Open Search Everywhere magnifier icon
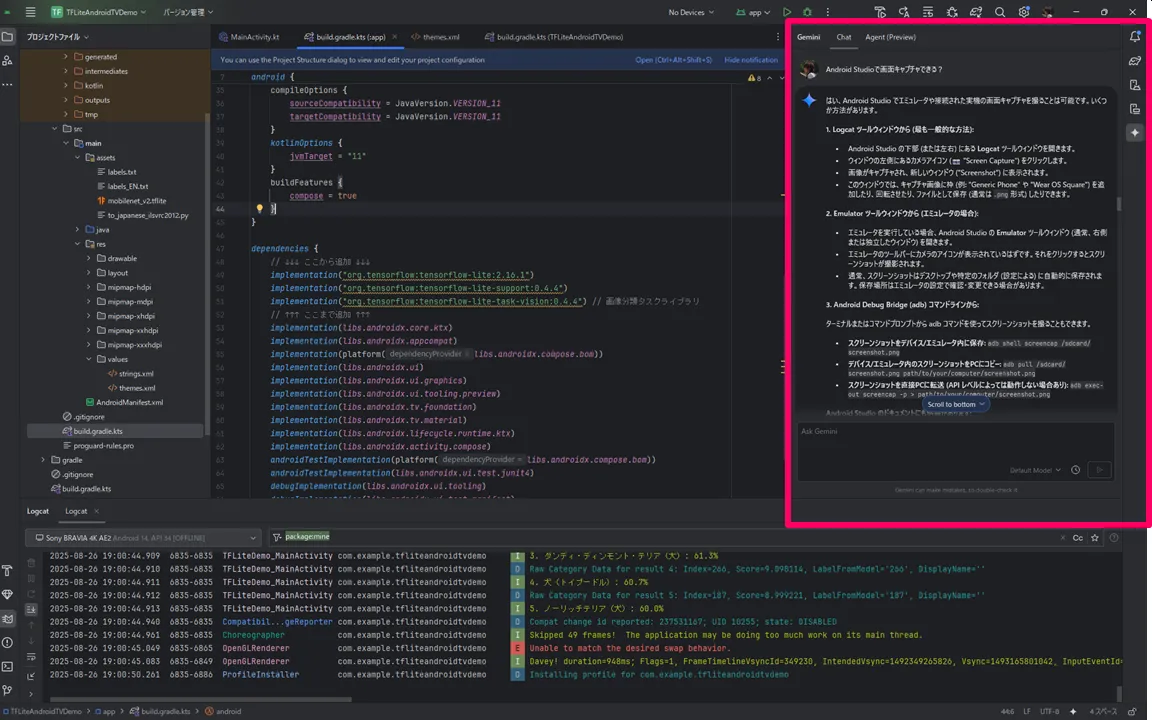Image resolution: width=1152 pixels, height=720 pixels. pyautogui.click(x=1000, y=12)
